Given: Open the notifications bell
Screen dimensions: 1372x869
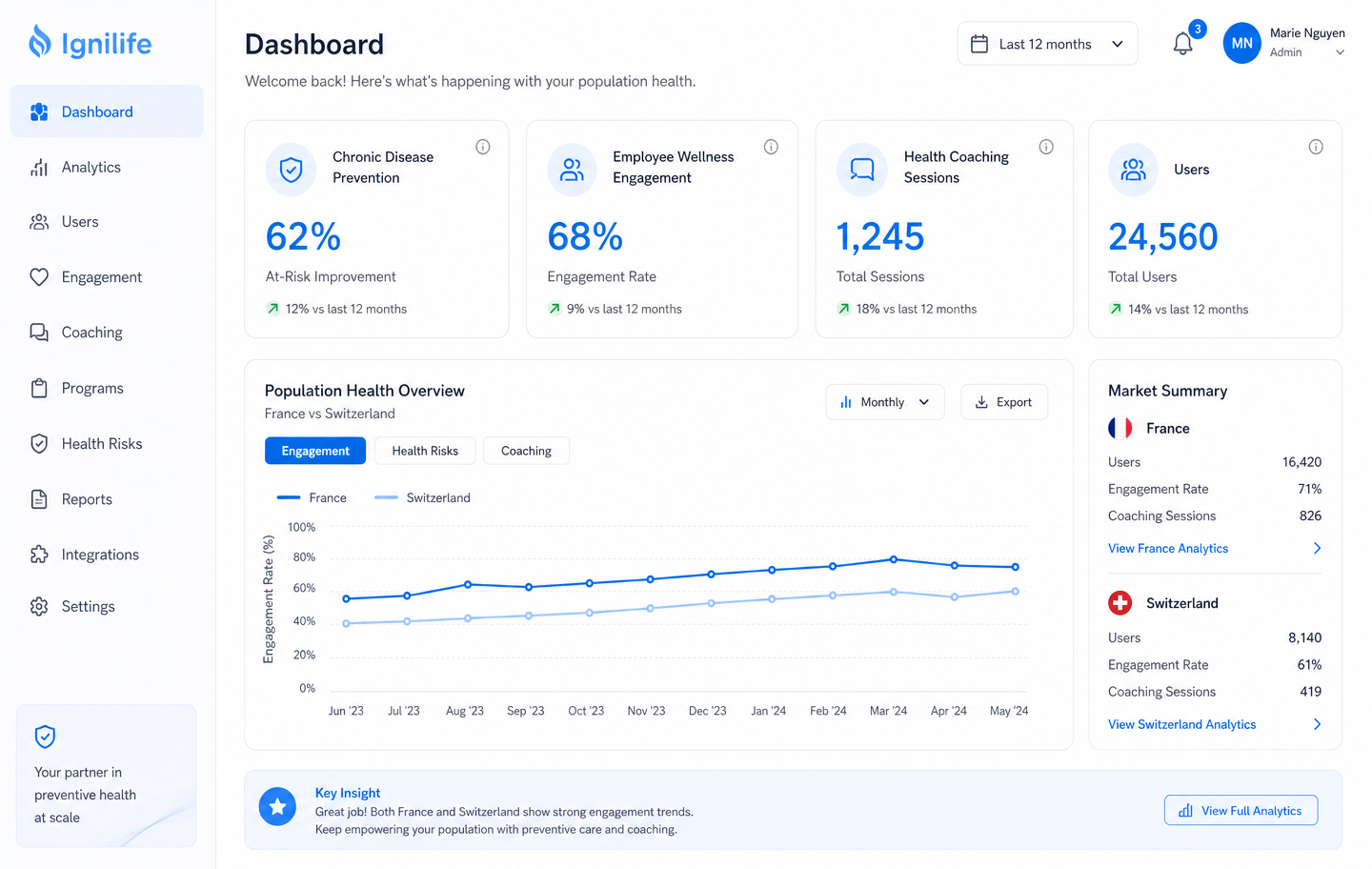Looking at the screenshot, I should coord(1182,44).
